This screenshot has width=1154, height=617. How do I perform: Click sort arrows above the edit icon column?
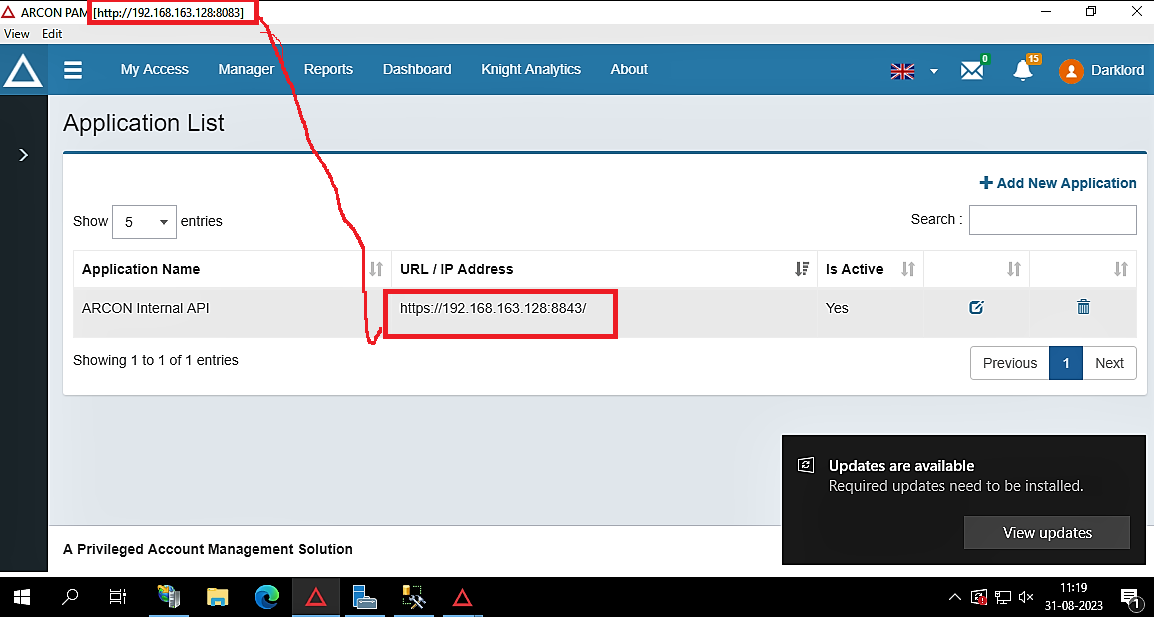1014,269
